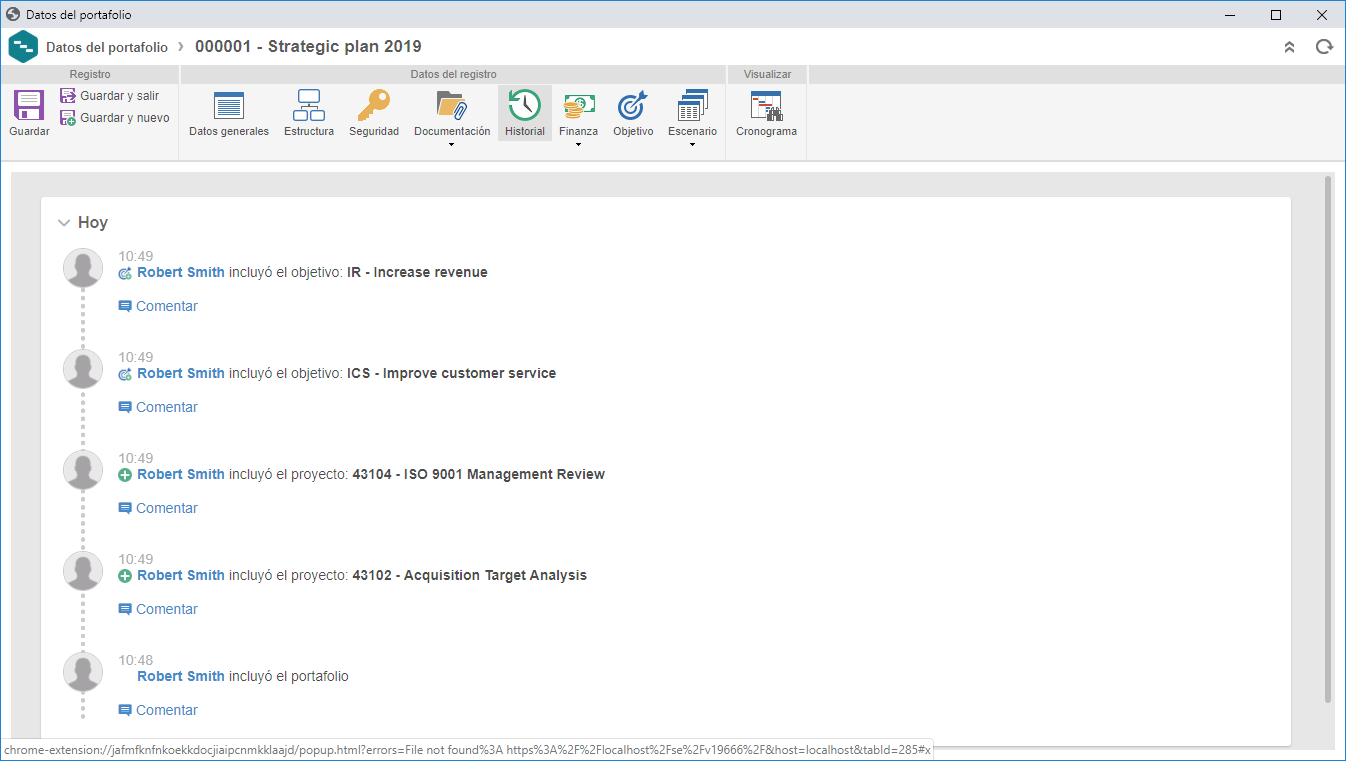Screen dimensions: 1346x761
Task: Click objective icon before ICS - Improve customer service
Action: tap(125, 374)
